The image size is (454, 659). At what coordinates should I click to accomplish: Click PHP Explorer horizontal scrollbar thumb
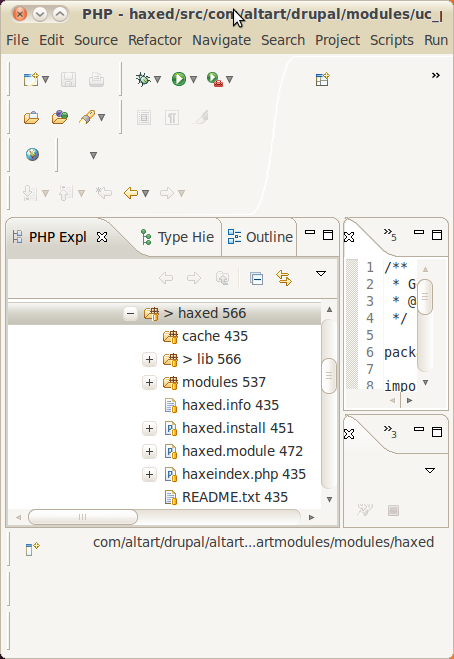83,517
